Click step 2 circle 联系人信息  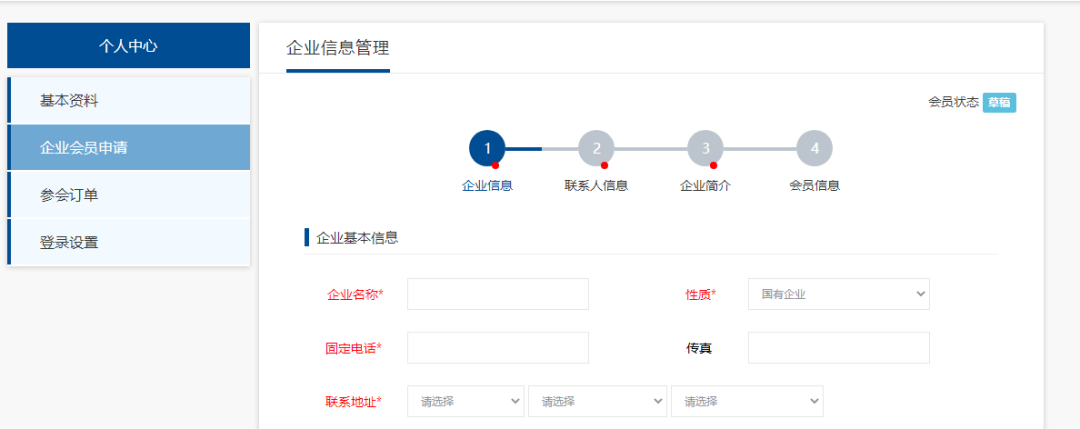[596, 148]
